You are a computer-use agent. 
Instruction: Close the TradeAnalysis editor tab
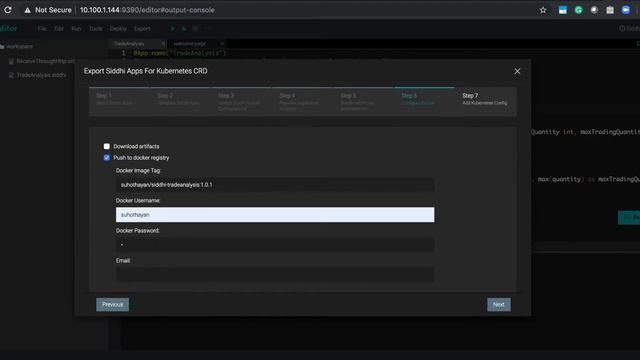(163, 43)
